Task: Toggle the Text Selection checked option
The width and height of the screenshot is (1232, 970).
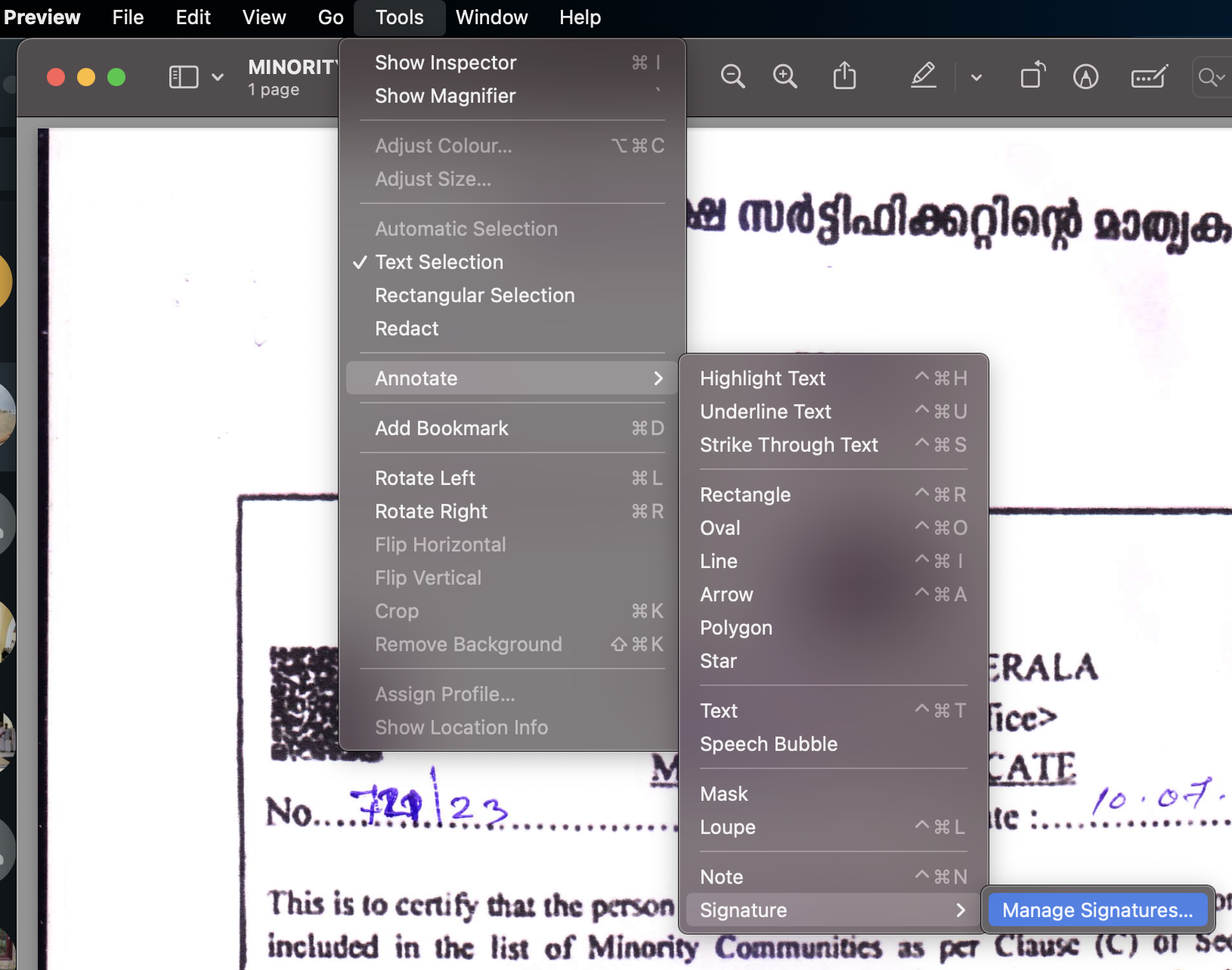Action: pos(512,262)
